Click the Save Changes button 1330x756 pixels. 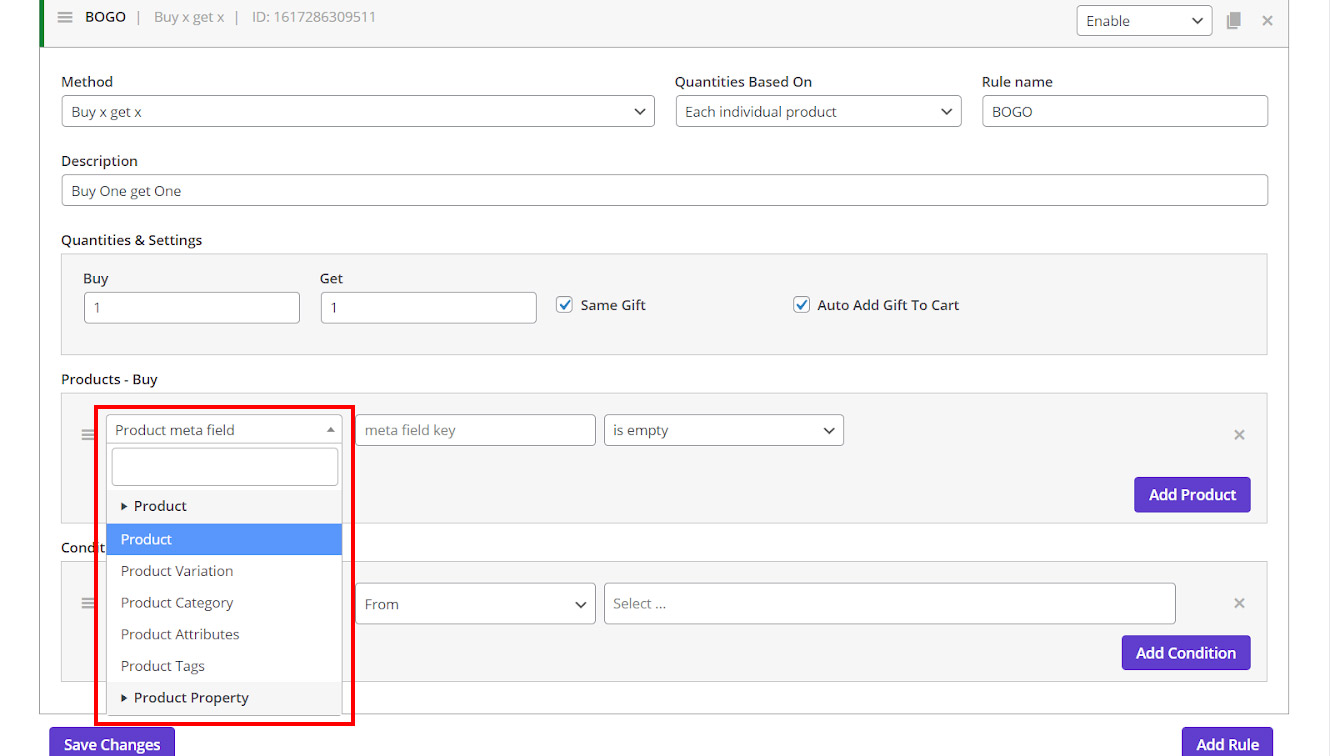111,744
